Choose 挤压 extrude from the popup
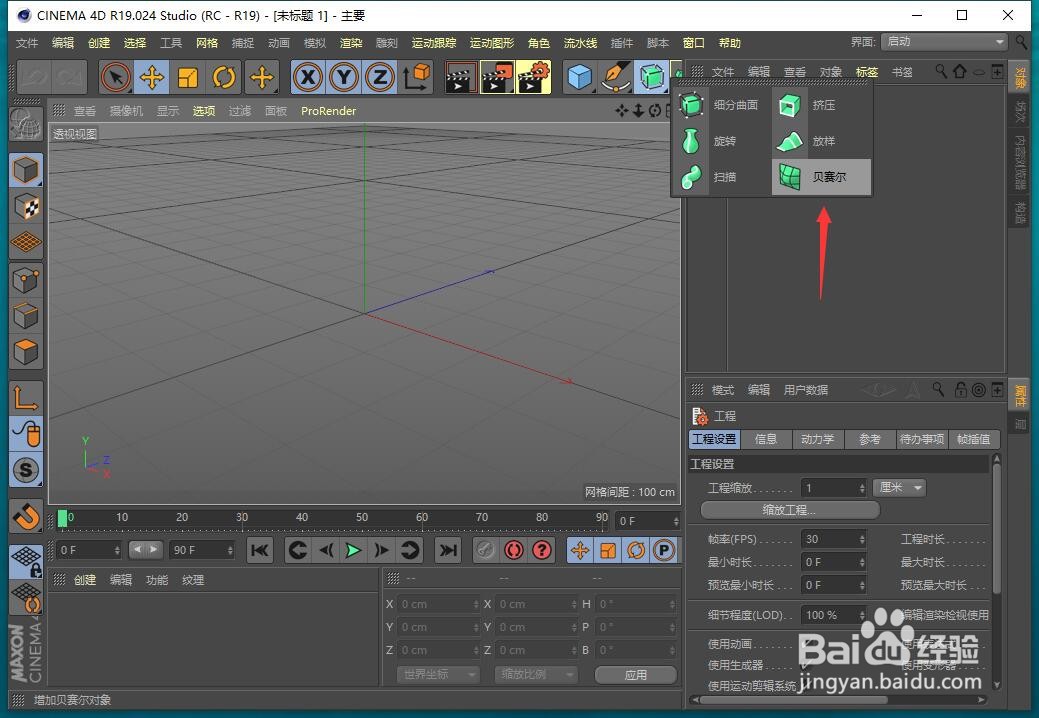 (x=821, y=105)
